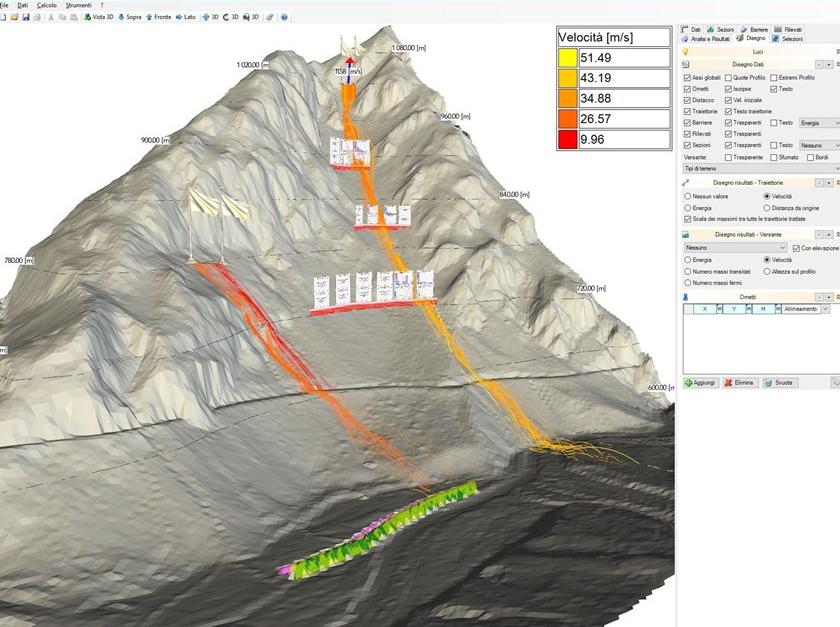This screenshot has height=627, width=840.
Task: Toggle the Isoipse checkbox
Action: click(x=728, y=89)
